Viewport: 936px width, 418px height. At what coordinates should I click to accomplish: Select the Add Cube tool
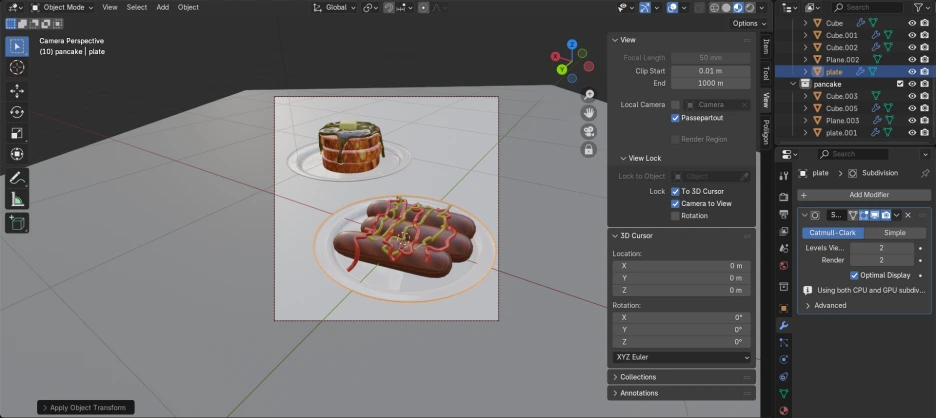click(17, 223)
